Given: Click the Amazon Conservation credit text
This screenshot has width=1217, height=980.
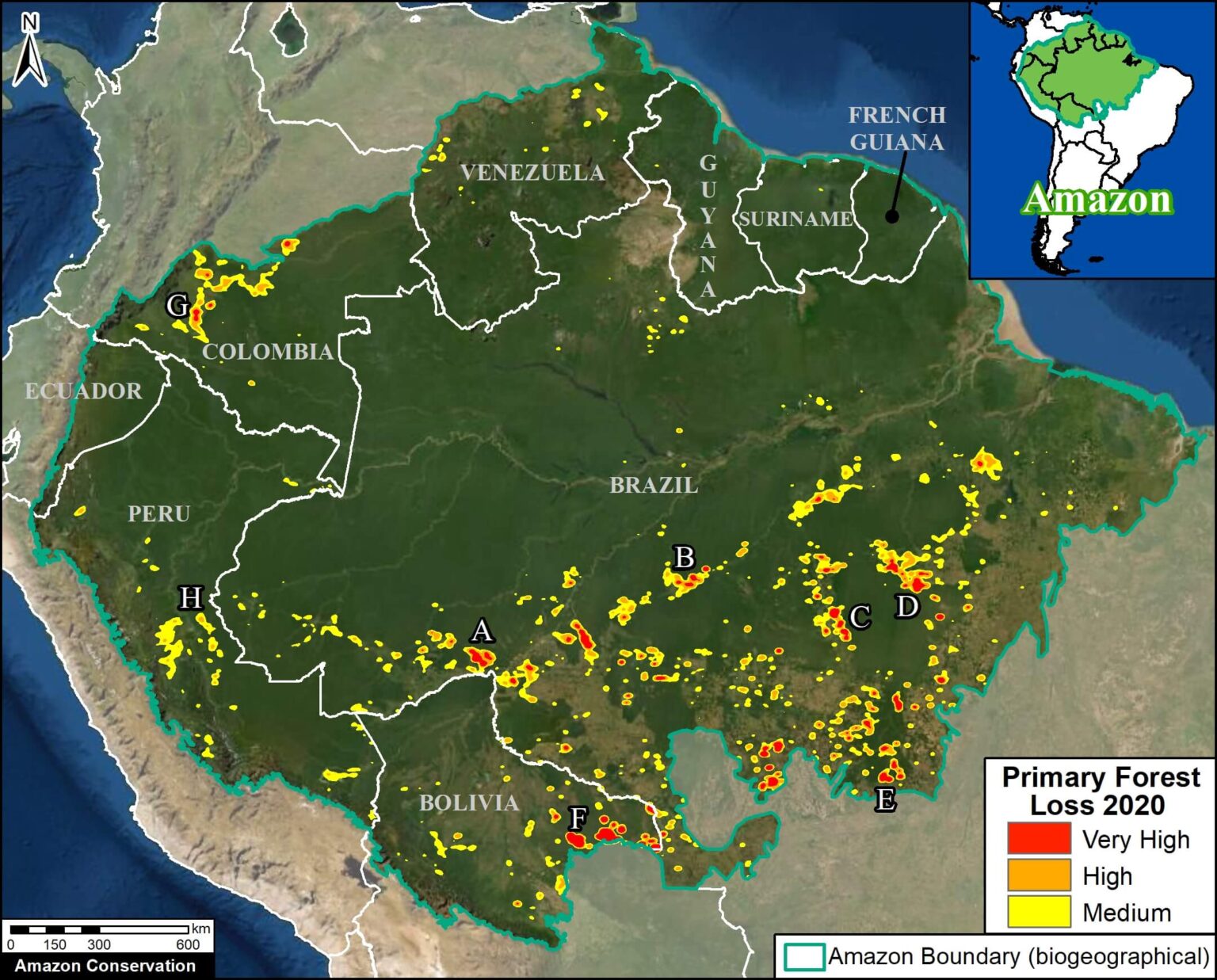Looking at the screenshot, I should click(105, 966).
